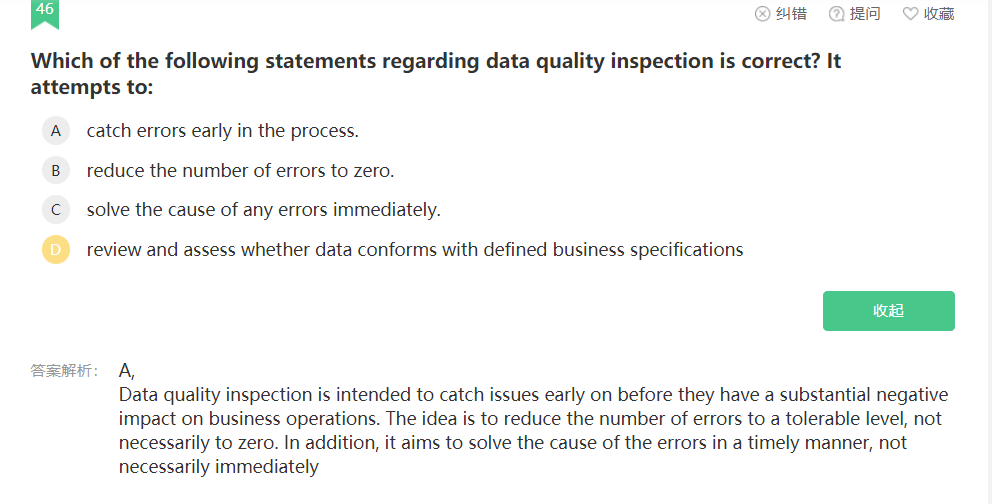Click the circled-X icon beside 纠错

(762, 14)
